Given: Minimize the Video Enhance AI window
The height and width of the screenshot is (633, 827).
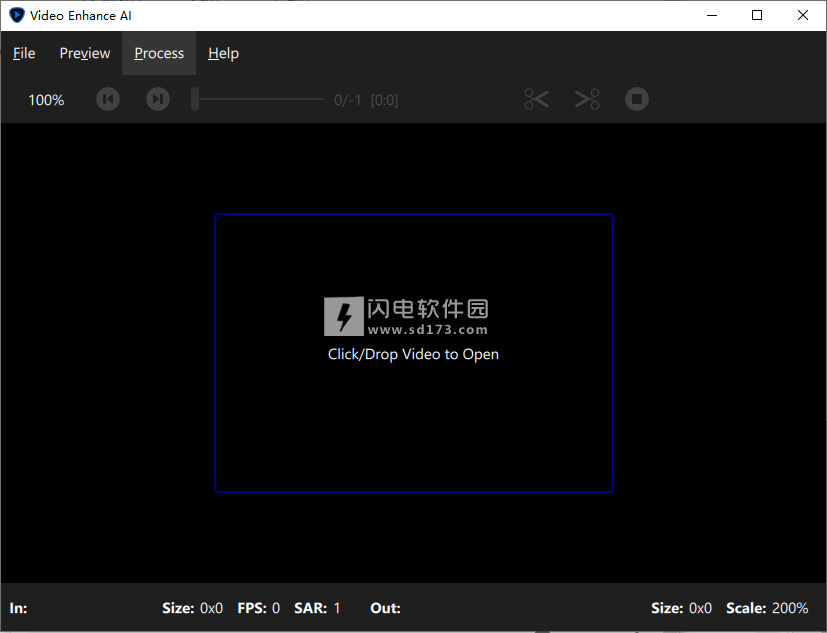Looking at the screenshot, I should pyautogui.click(x=712, y=15).
